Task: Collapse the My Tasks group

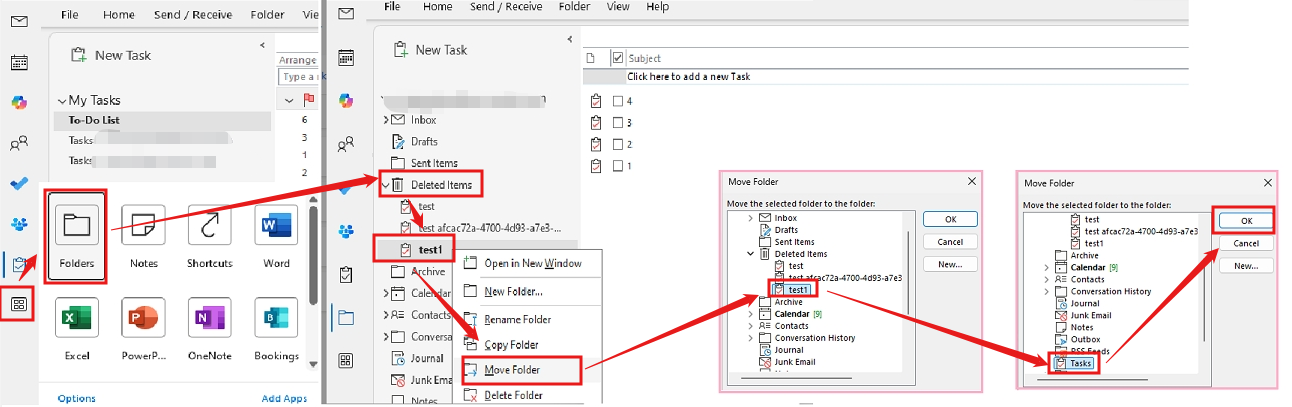Action: tap(61, 101)
